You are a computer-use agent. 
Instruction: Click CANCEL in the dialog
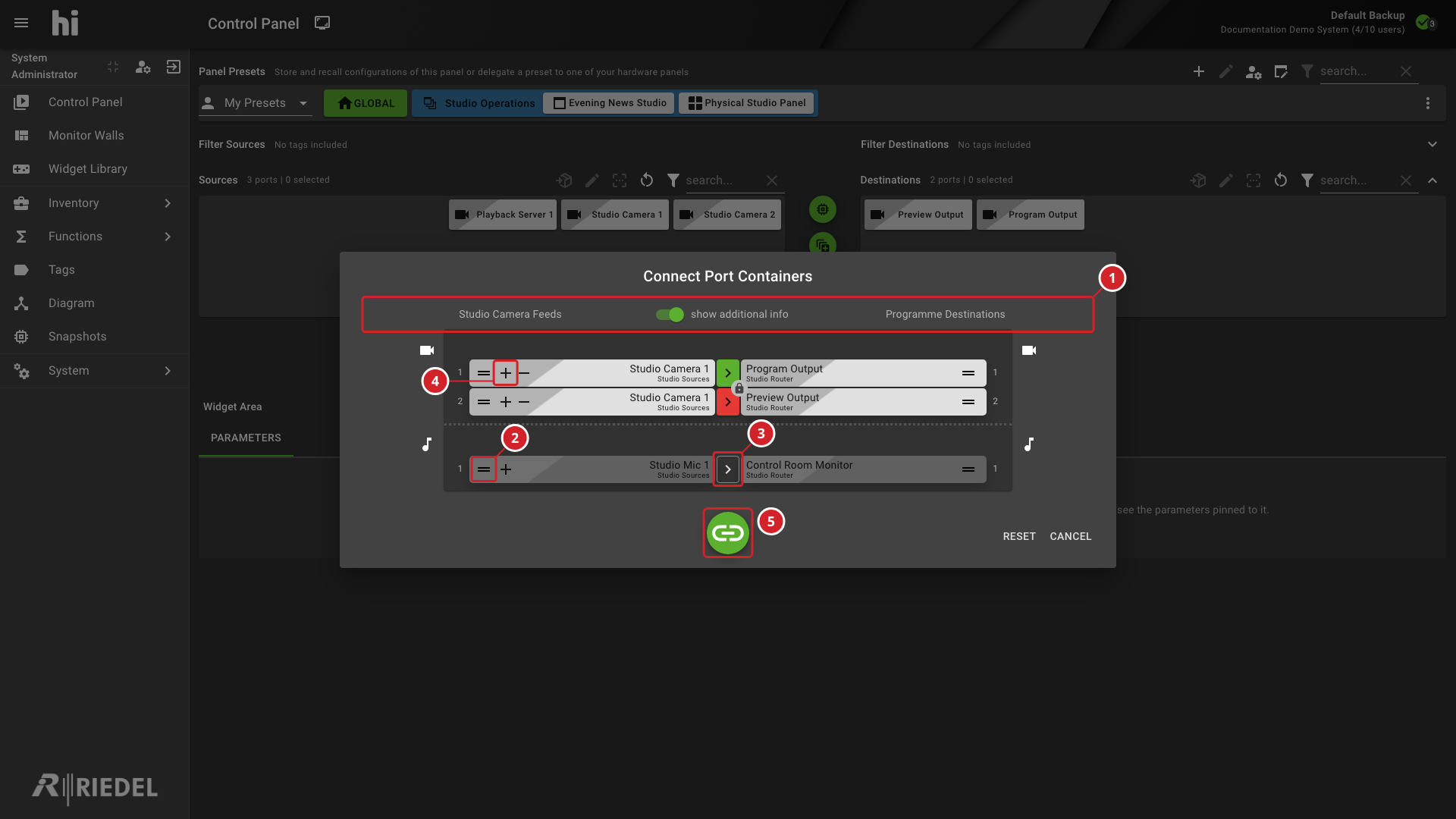pos(1071,536)
